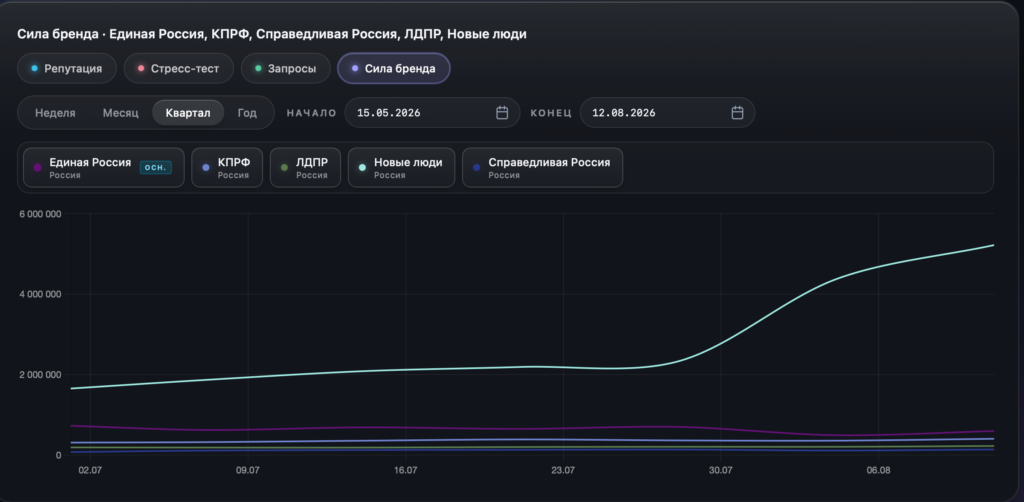Image resolution: width=1024 pixels, height=502 pixels.
Task: Click the ОСН. badge on Единая Россия
Action: (156, 168)
